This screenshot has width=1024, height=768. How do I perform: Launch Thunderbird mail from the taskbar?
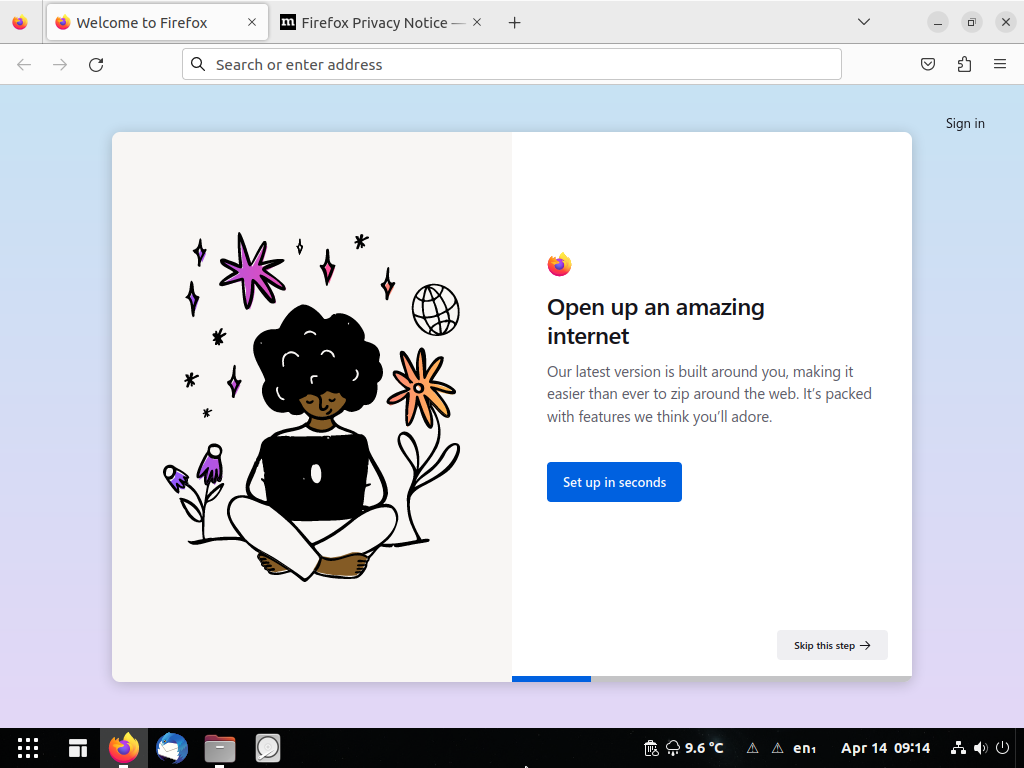tap(172, 748)
